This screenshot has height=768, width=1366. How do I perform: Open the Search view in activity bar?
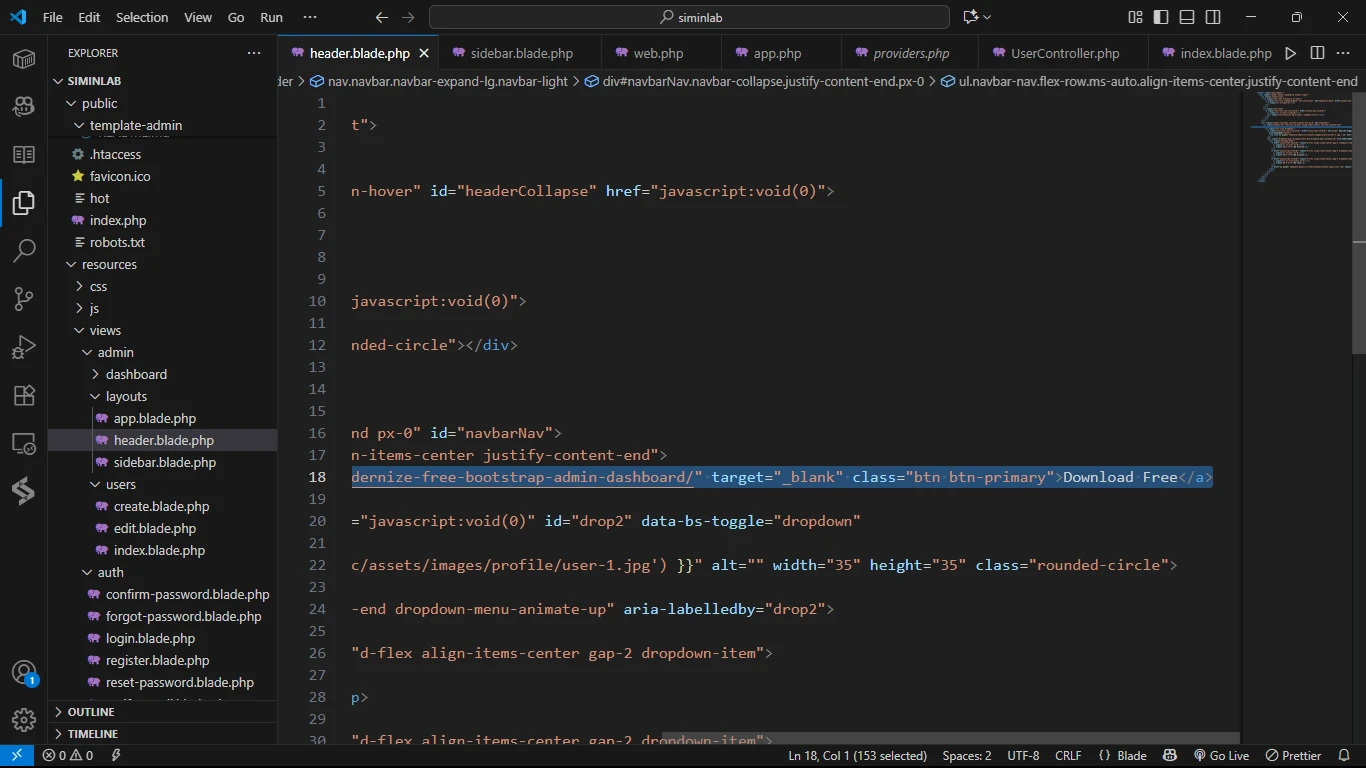[x=24, y=250]
